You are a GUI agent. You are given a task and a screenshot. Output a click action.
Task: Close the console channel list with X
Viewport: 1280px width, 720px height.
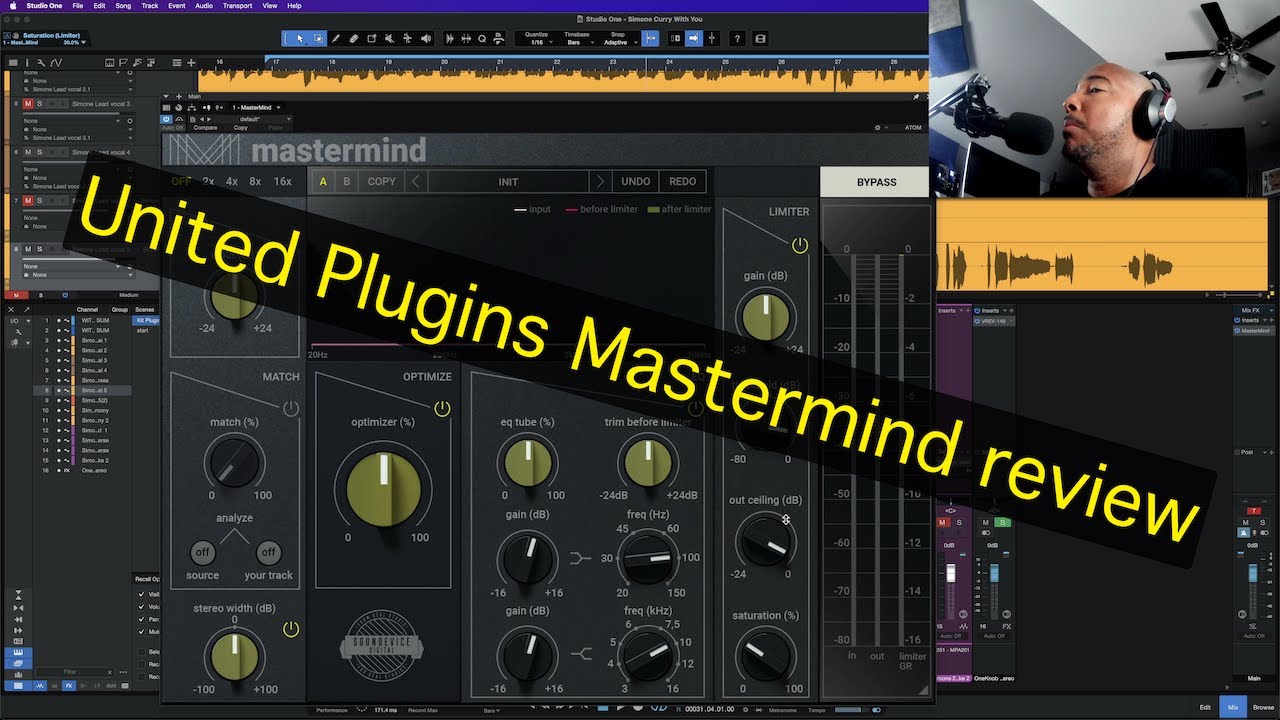(x=13, y=309)
